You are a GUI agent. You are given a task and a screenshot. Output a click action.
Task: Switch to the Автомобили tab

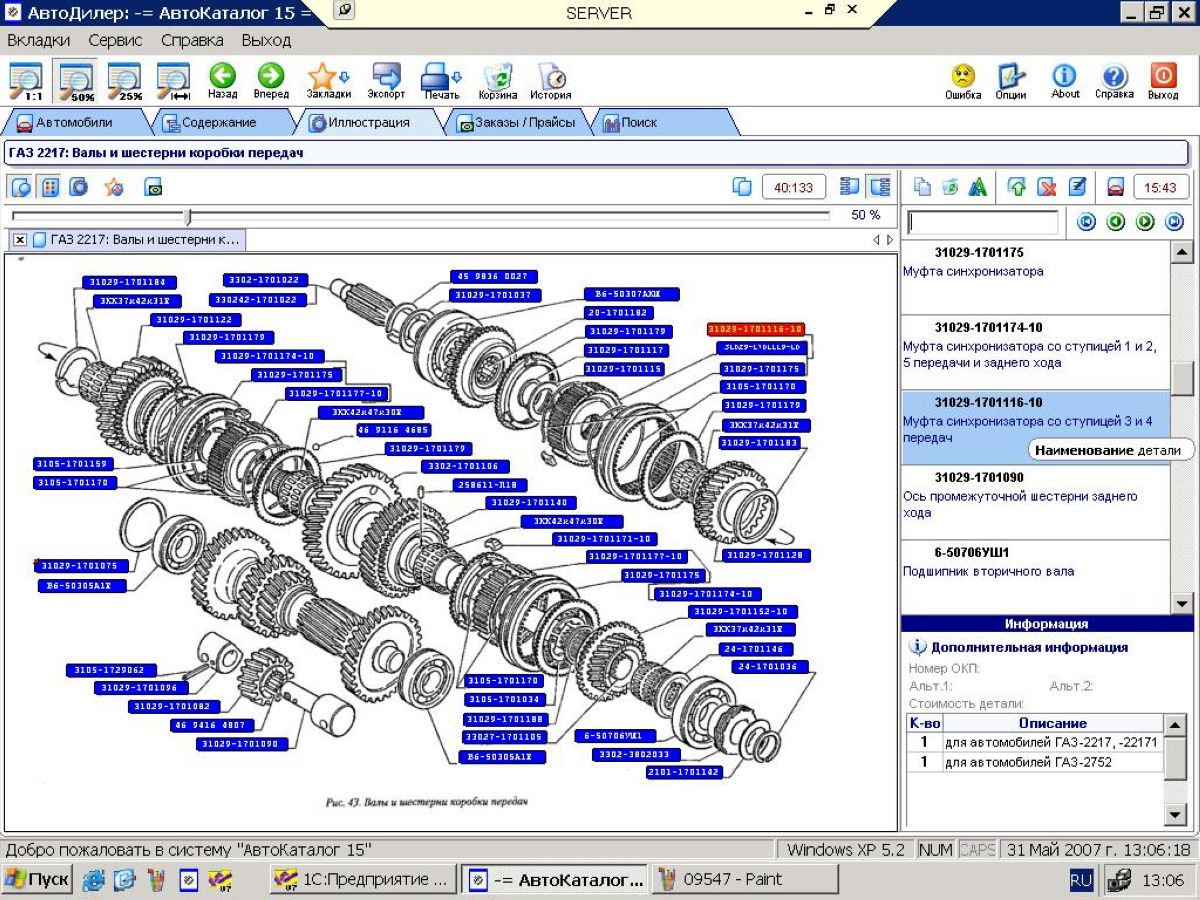pos(74,122)
